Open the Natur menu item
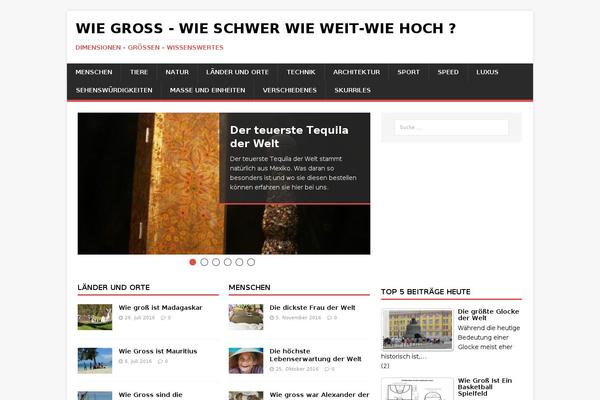Image resolution: width=600 pixels, height=400 pixels. coord(177,72)
